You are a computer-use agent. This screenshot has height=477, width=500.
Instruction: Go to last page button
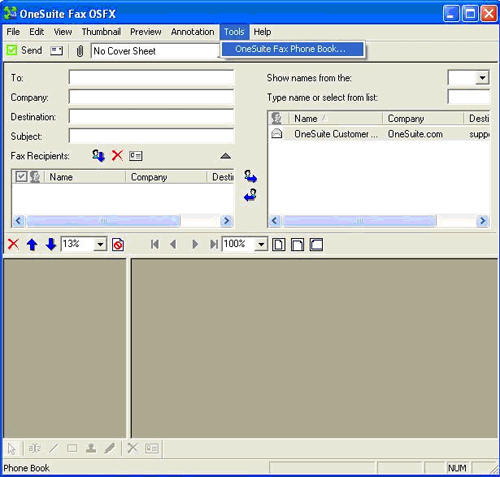coord(214,244)
